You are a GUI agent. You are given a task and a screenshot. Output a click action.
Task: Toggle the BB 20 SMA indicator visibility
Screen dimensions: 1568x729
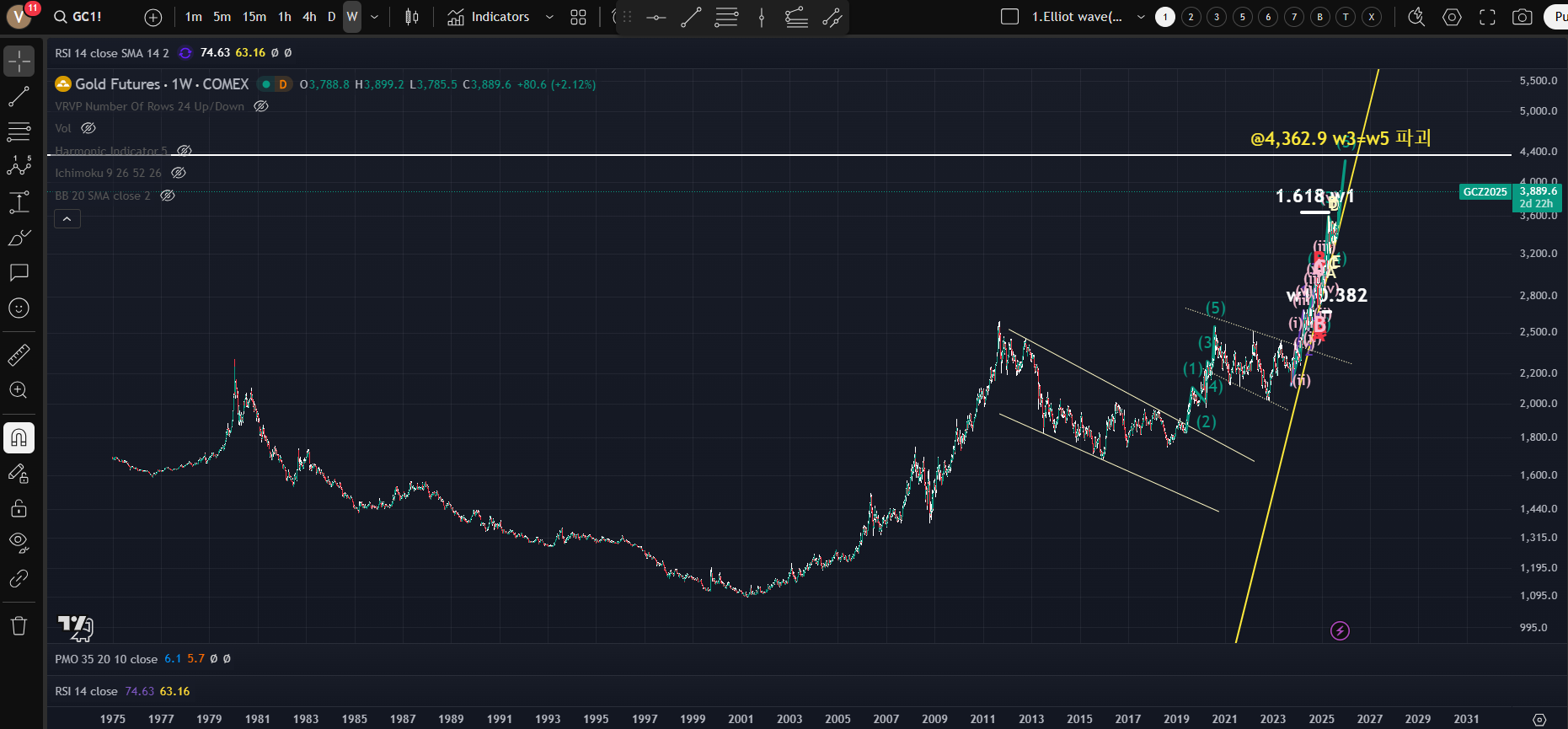168,196
